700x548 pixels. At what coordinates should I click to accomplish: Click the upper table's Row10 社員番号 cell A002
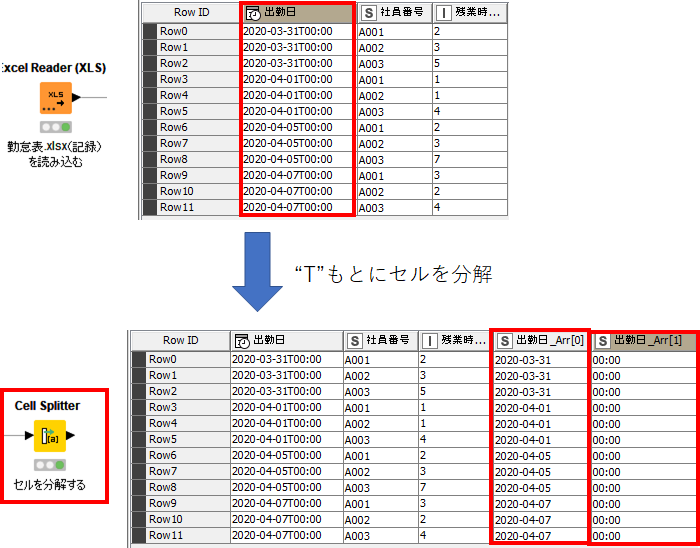click(x=394, y=192)
